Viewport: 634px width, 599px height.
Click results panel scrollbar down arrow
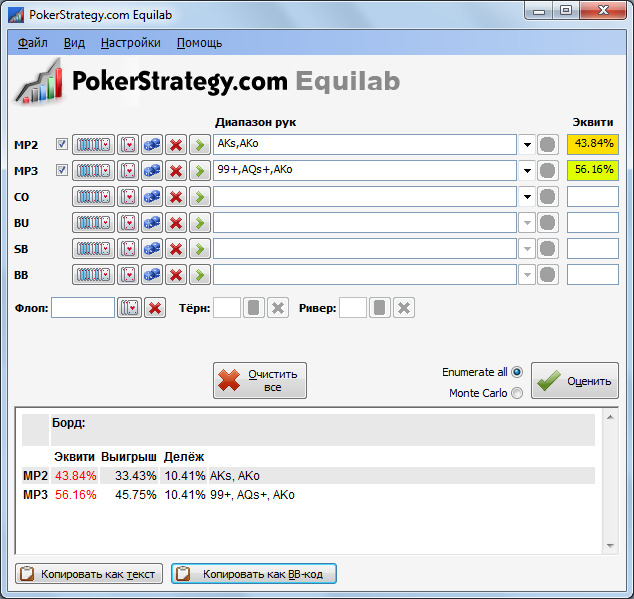(x=610, y=546)
